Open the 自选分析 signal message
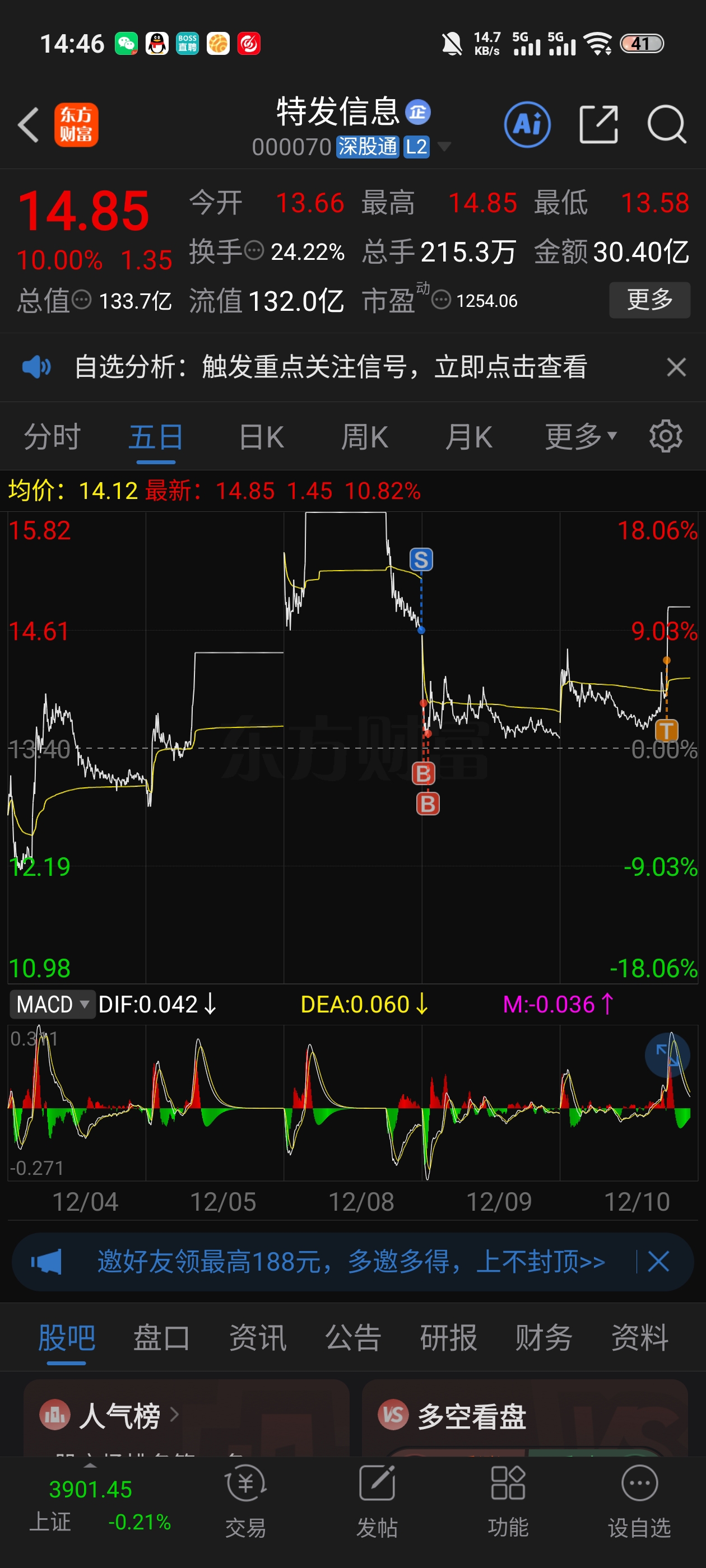The width and height of the screenshot is (706, 1568). pyautogui.click(x=331, y=367)
